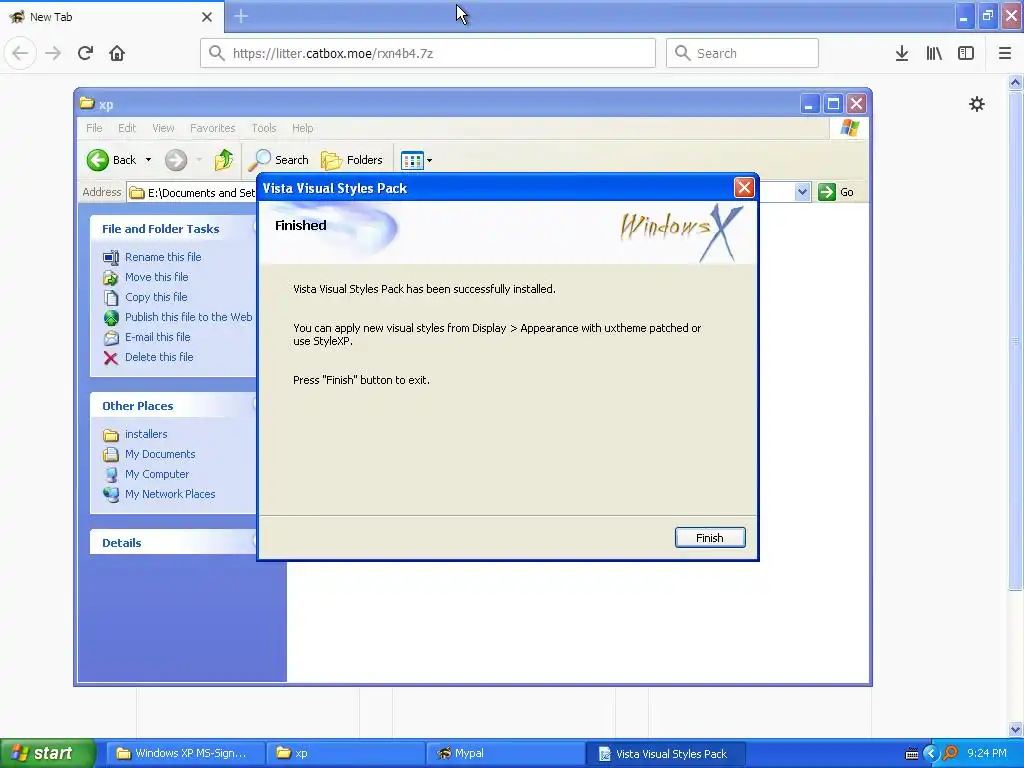Close the New Tab tab
1024x768 pixels.
207,17
